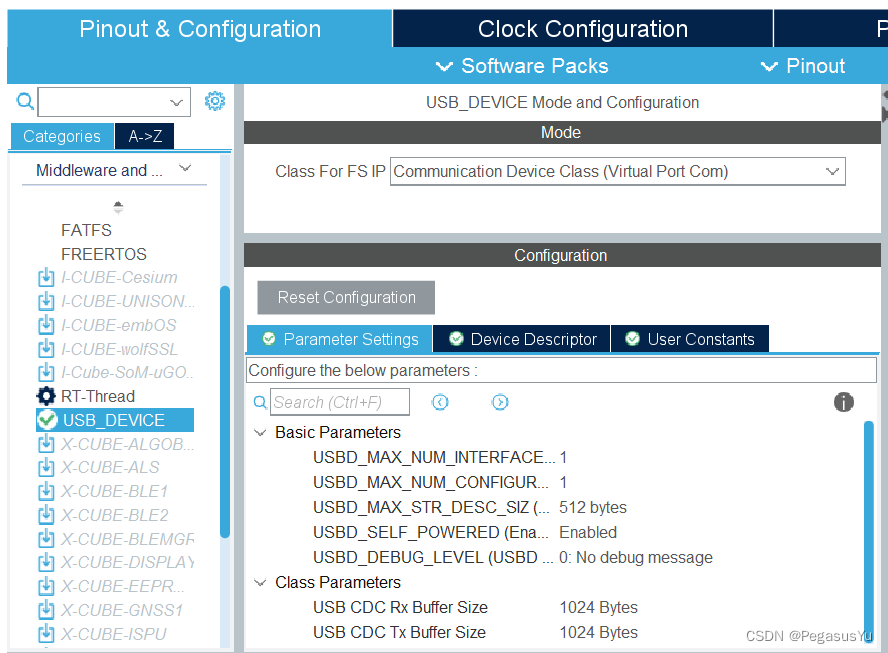Viewport: 888px width, 653px height.
Task: Click USBD_MAX_NUM_CONFIGUR value 1
Action: [563, 483]
